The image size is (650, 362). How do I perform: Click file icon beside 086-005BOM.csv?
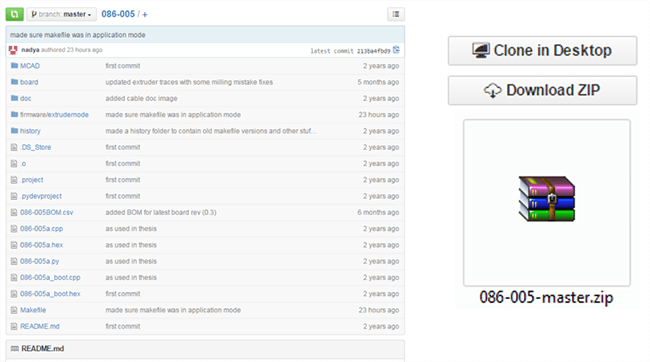[x=14, y=212]
